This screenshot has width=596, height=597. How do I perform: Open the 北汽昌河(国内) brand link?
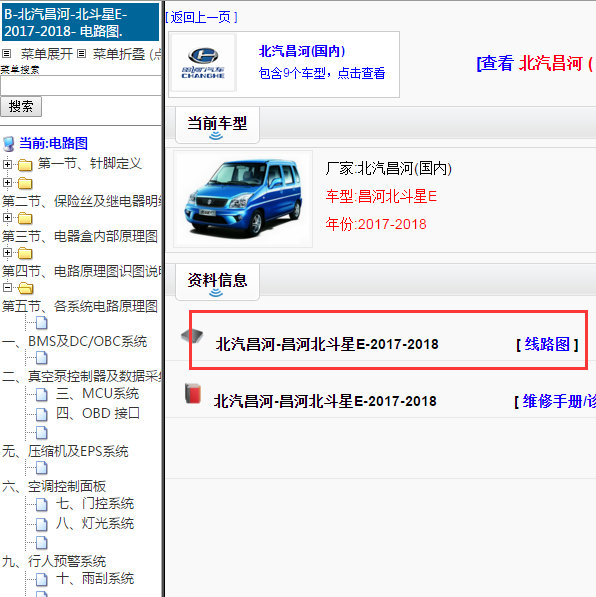coord(302,51)
